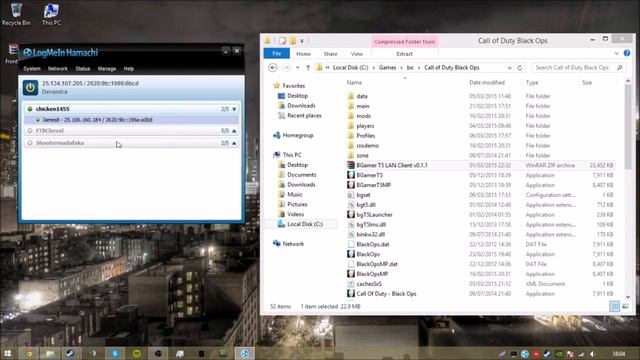The image size is (640, 360).
Task: Click the Games breadcrumb in address bar
Action: tap(387, 68)
